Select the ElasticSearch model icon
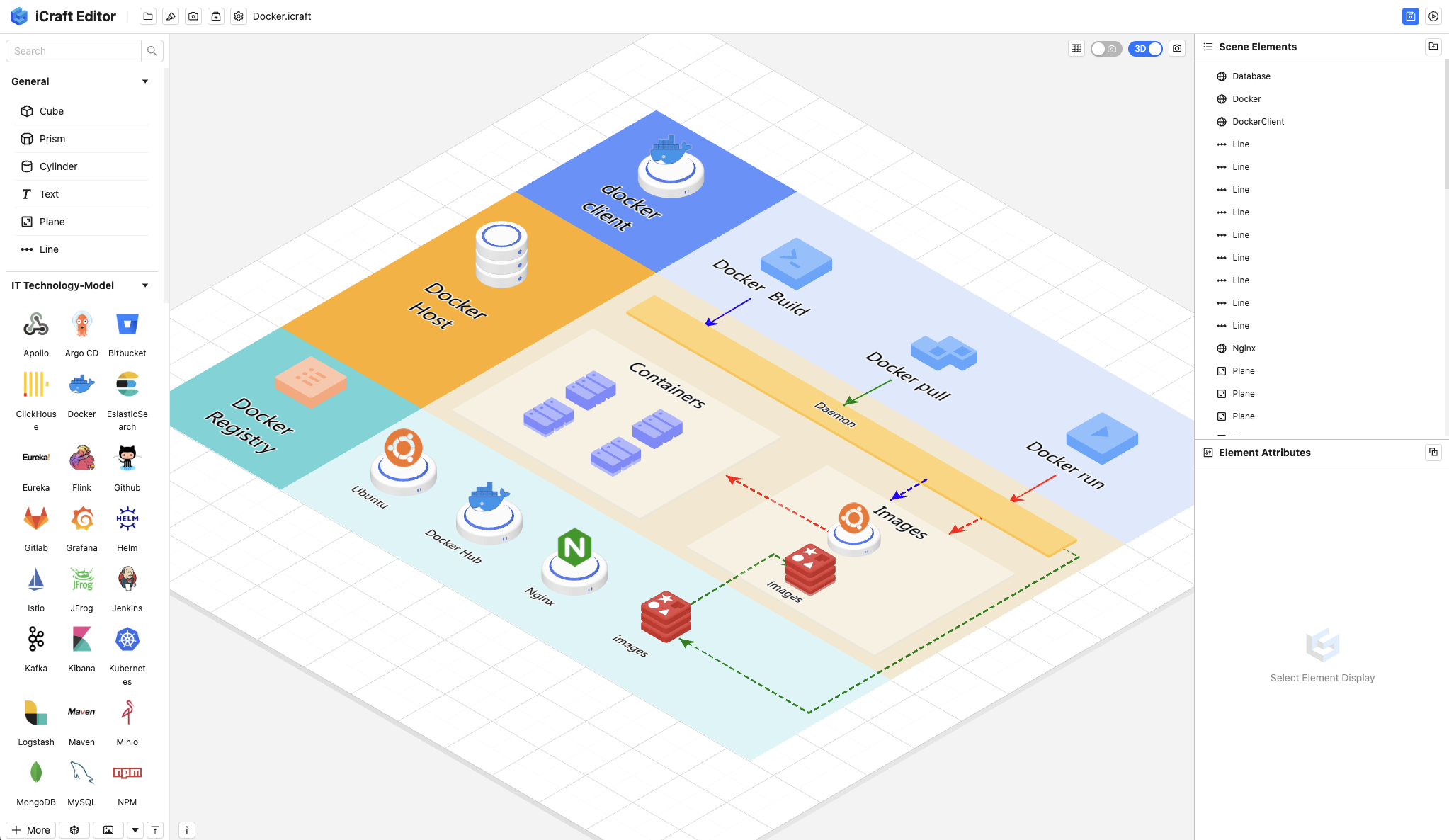The height and width of the screenshot is (840, 1449). point(127,385)
